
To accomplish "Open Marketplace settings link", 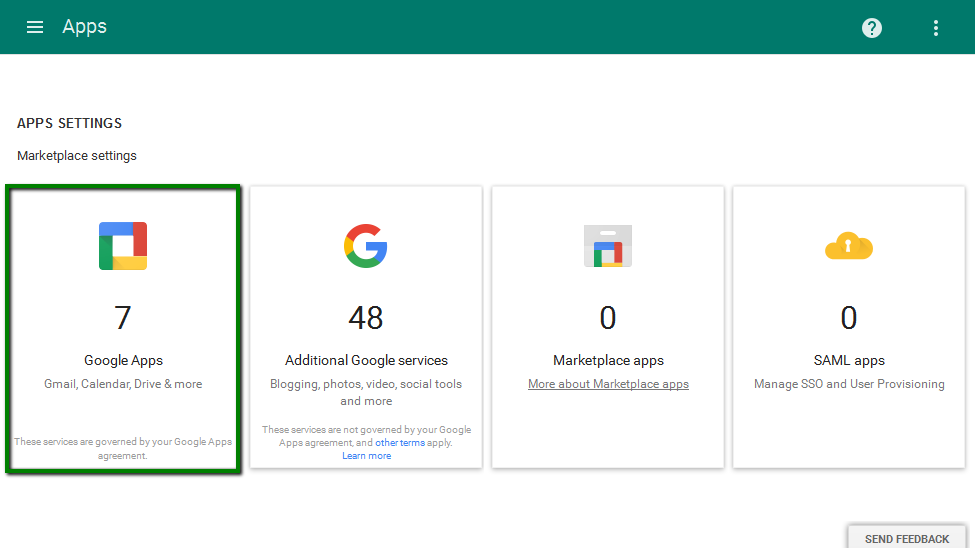I will coord(76,156).
